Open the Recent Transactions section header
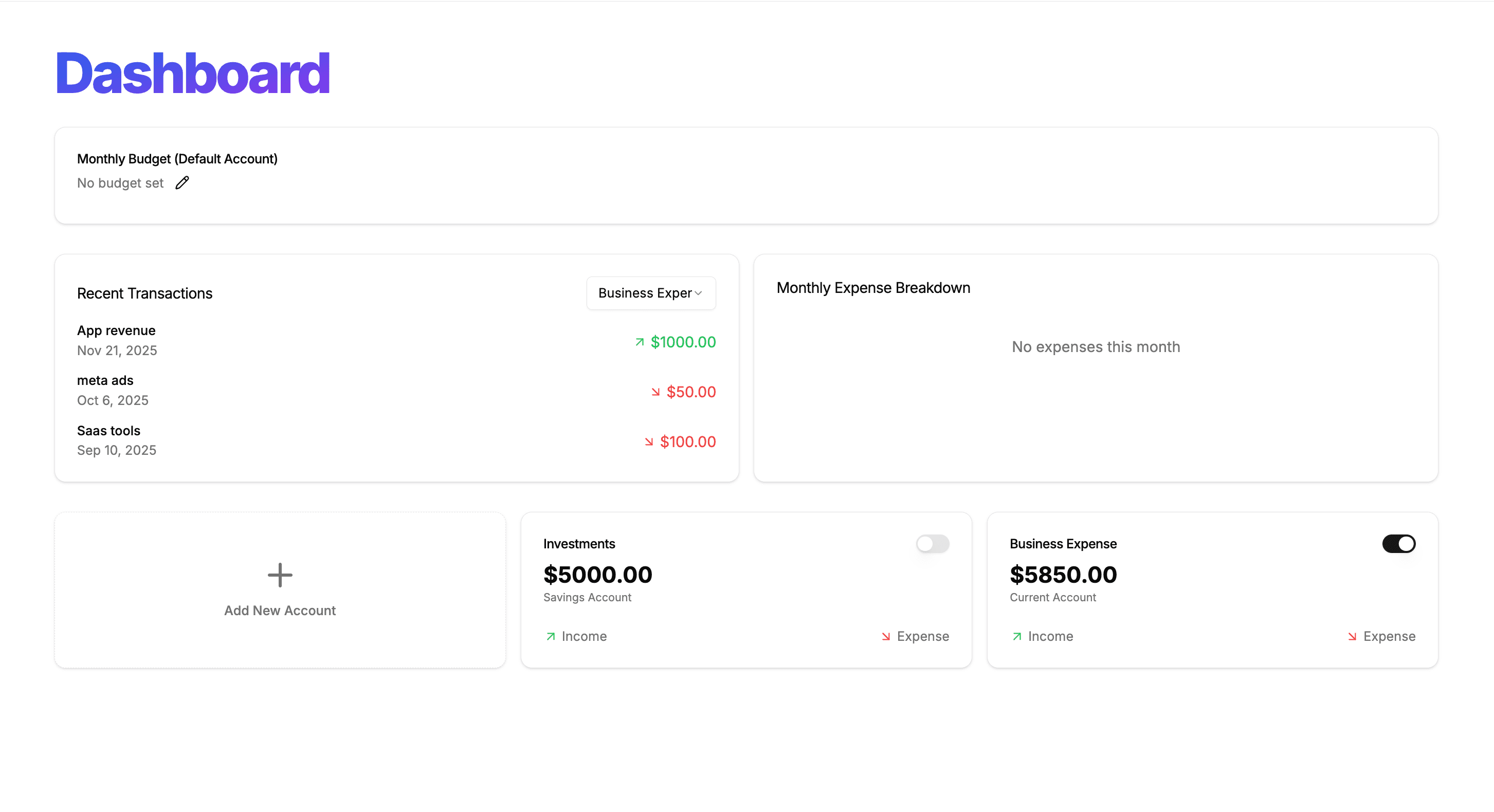1494x812 pixels. tap(144, 293)
